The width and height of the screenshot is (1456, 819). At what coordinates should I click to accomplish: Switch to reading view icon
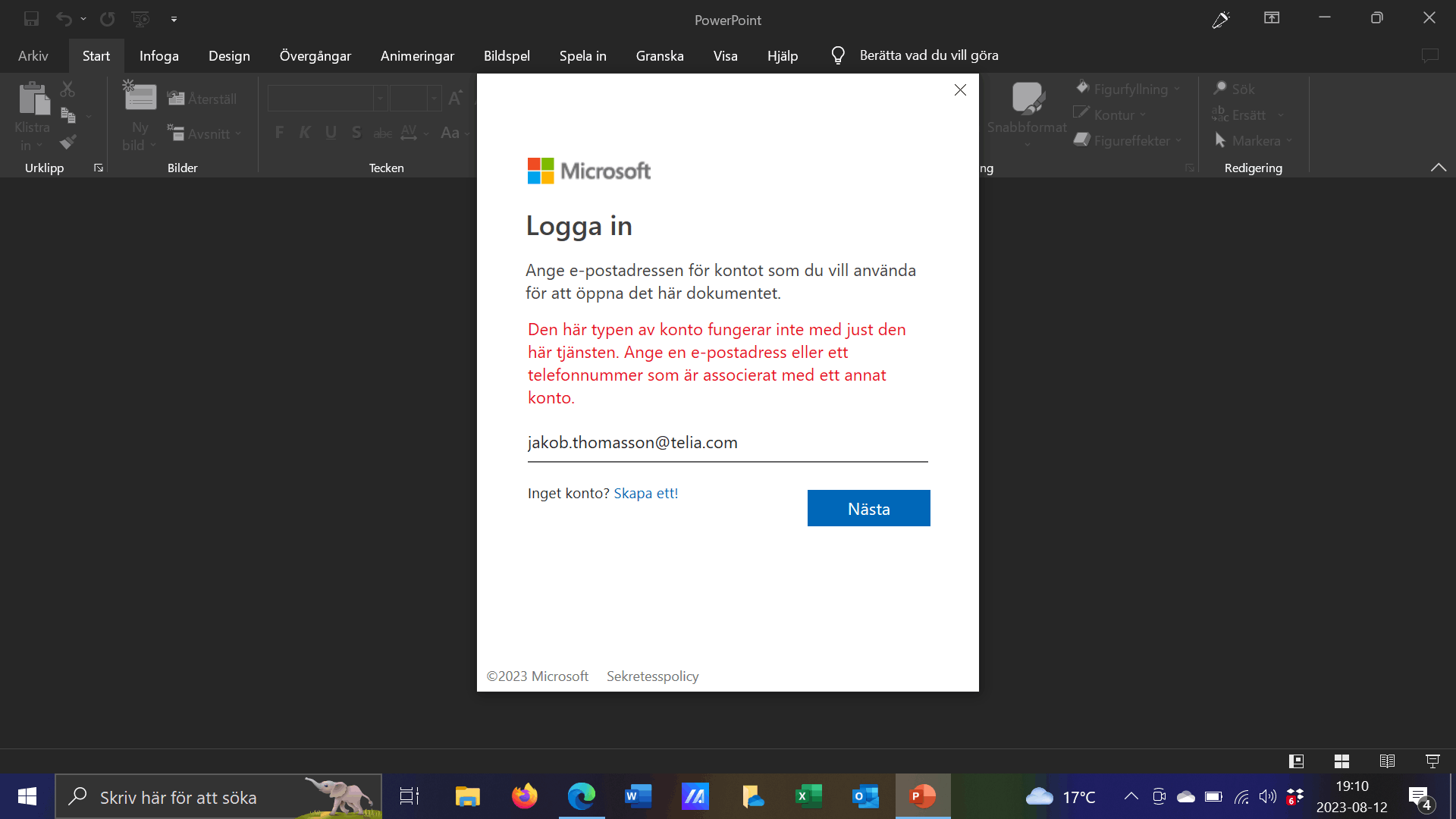point(1387,761)
